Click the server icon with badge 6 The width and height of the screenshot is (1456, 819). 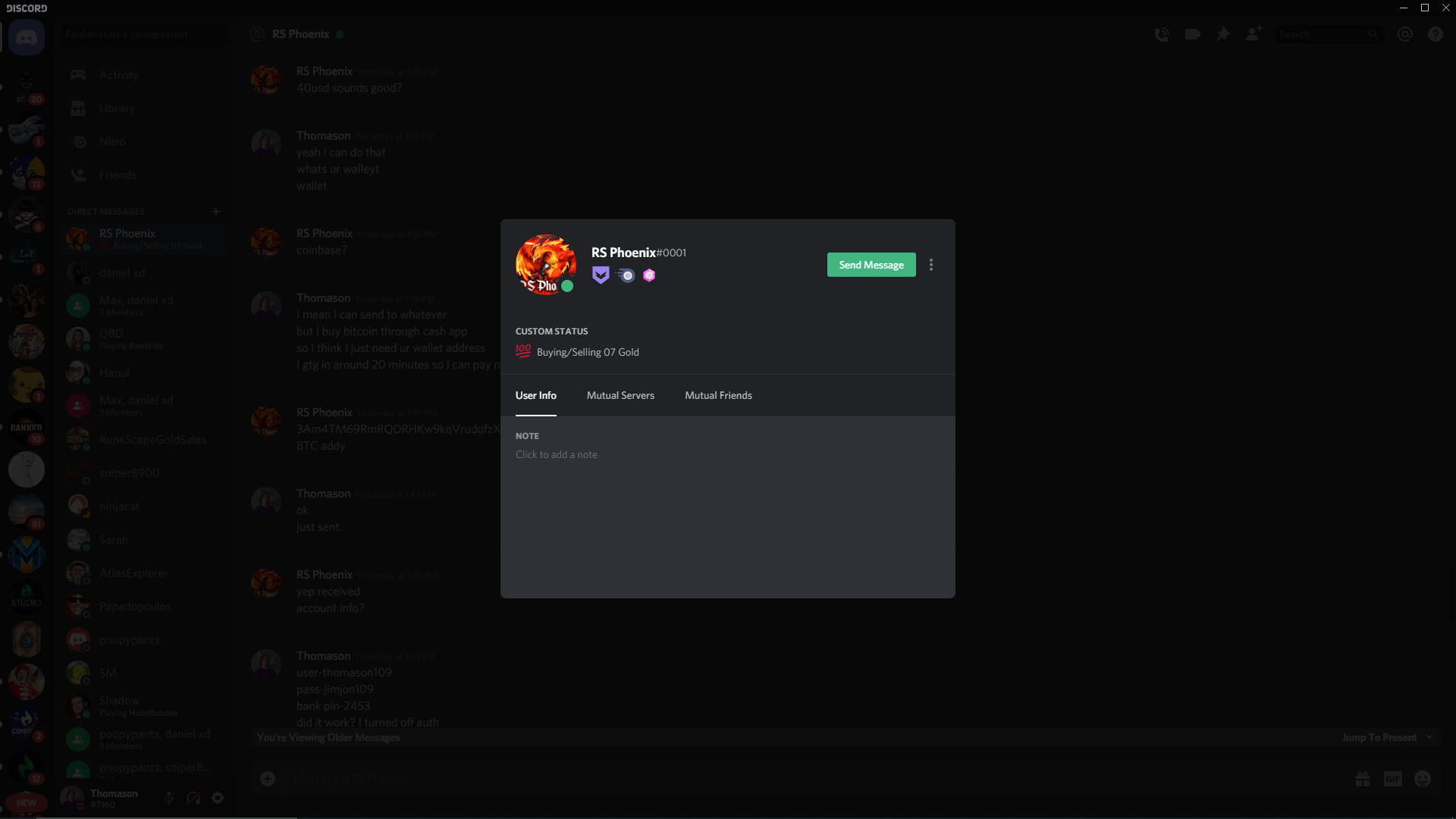pyautogui.click(x=27, y=215)
